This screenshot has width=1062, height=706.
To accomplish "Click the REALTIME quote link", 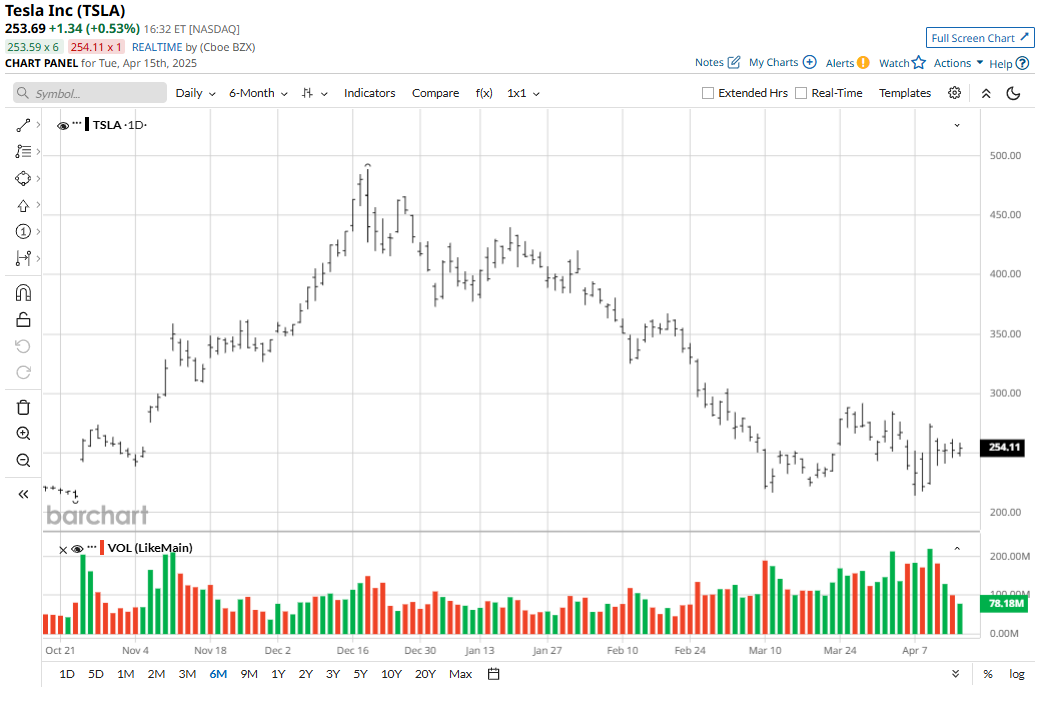I will pos(156,47).
